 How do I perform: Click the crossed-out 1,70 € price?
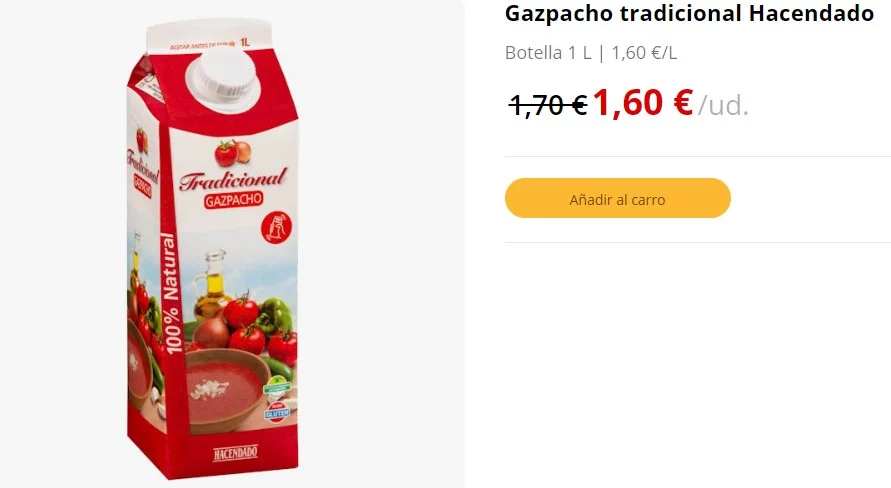click(548, 105)
